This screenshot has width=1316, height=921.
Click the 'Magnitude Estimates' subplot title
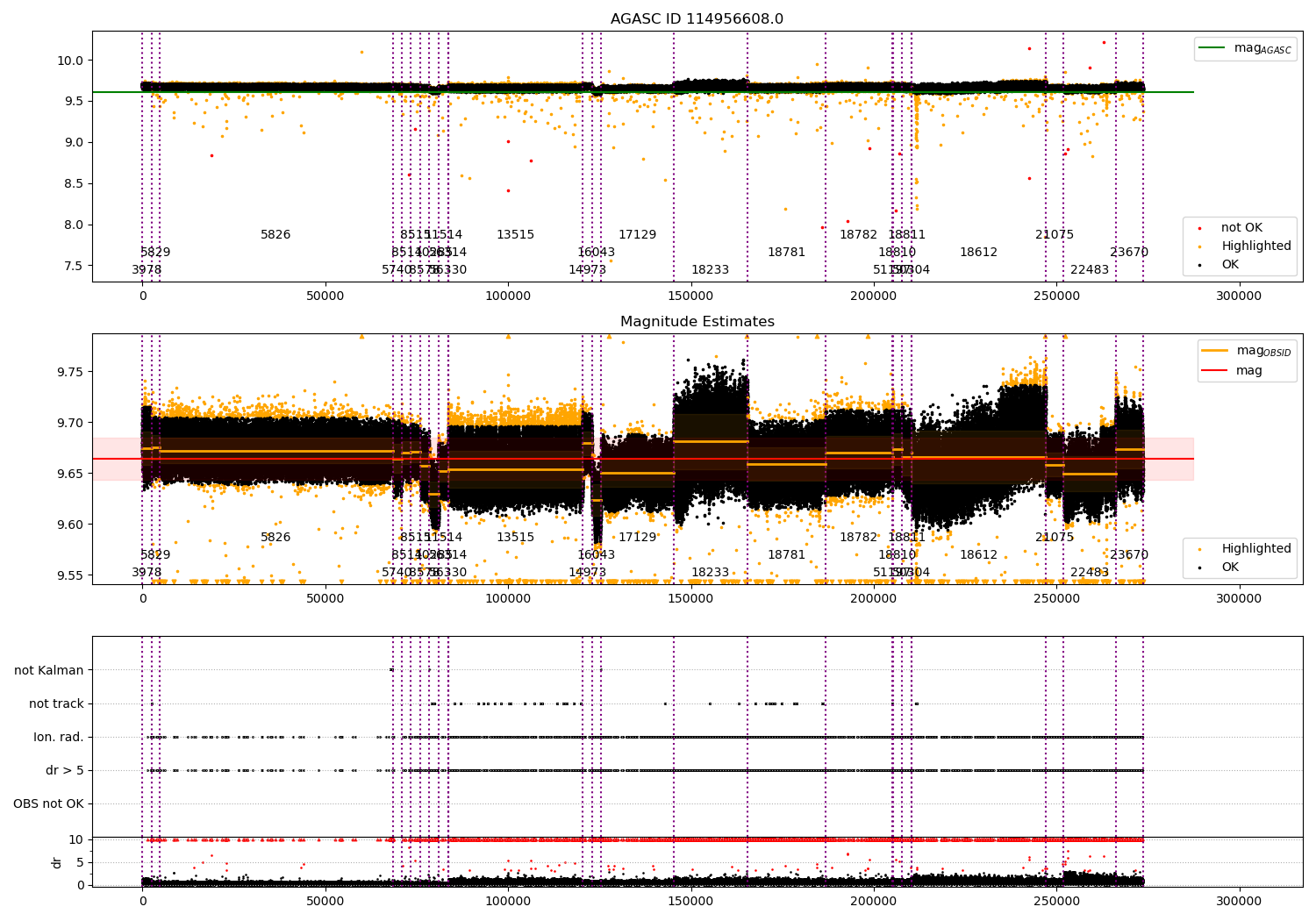(697, 322)
